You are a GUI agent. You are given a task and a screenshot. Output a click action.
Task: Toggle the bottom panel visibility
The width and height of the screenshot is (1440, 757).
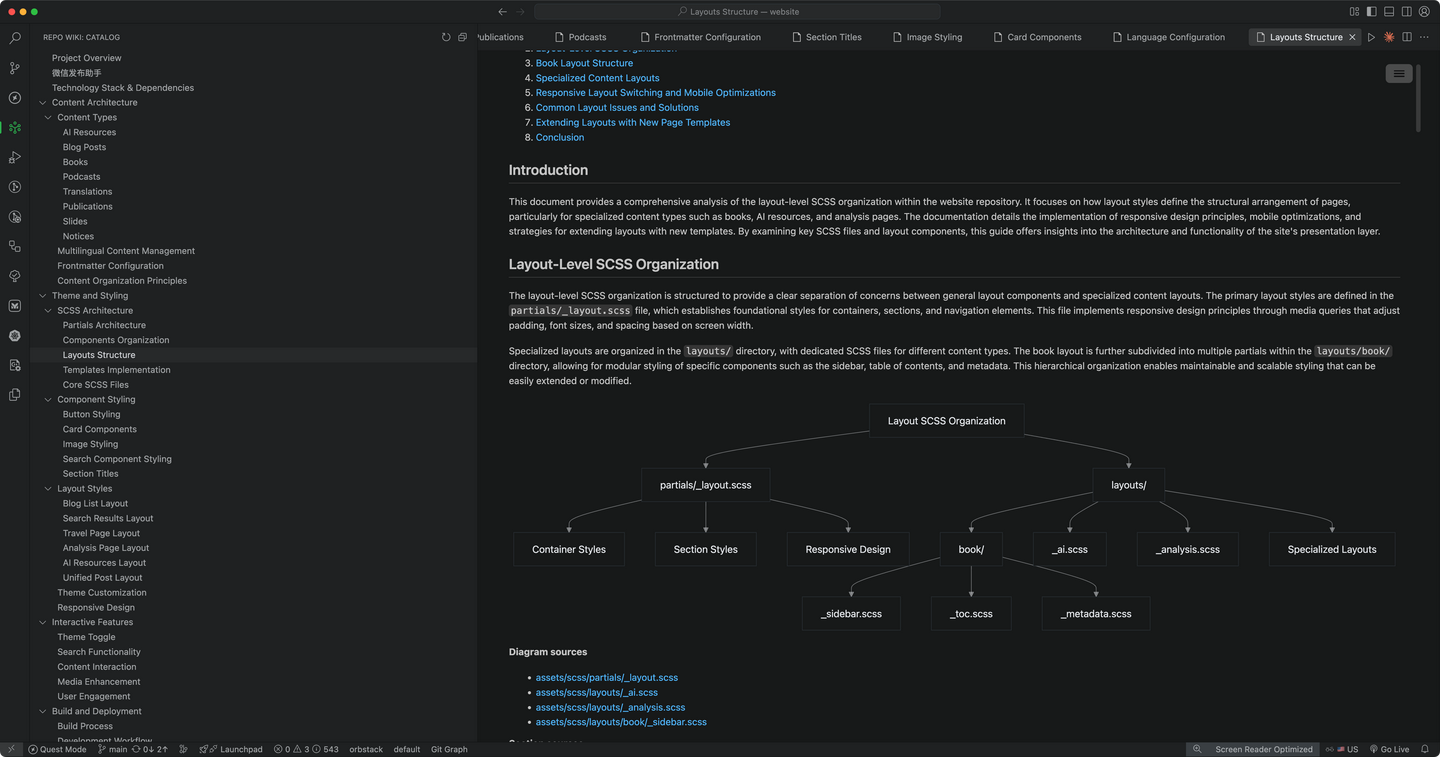click(1389, 12)
